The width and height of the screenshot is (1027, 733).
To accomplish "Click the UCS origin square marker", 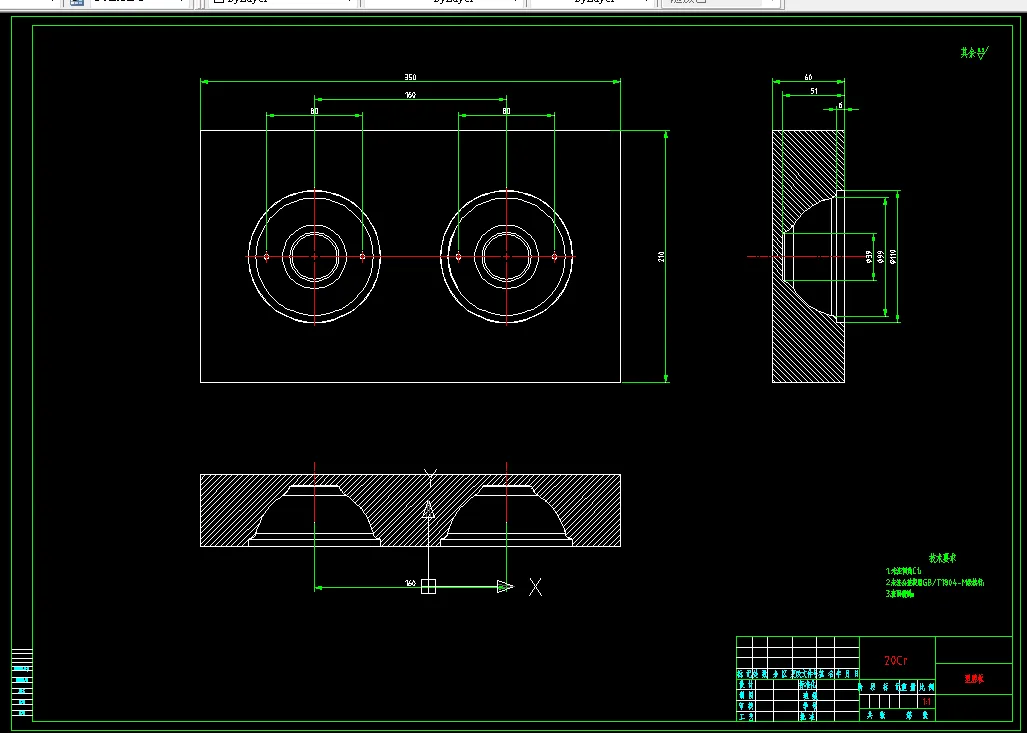I will (428, 586).
